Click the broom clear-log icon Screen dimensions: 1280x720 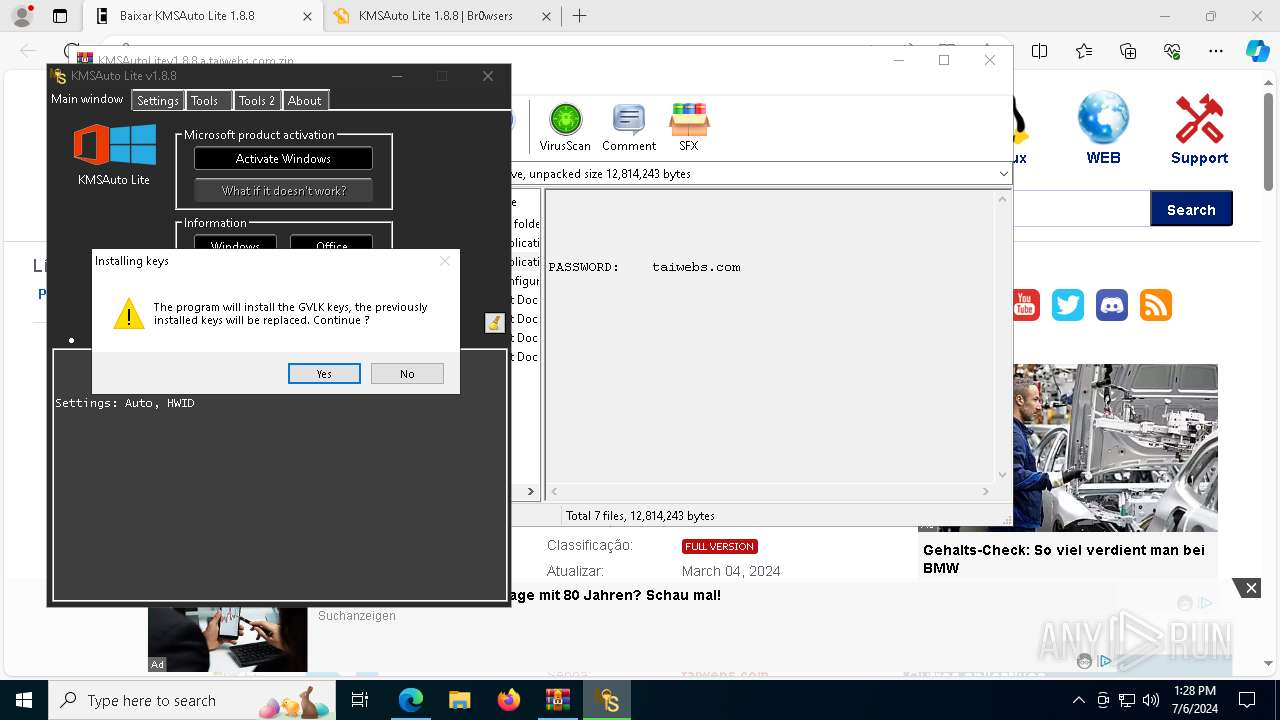click(x=494, y=322)
